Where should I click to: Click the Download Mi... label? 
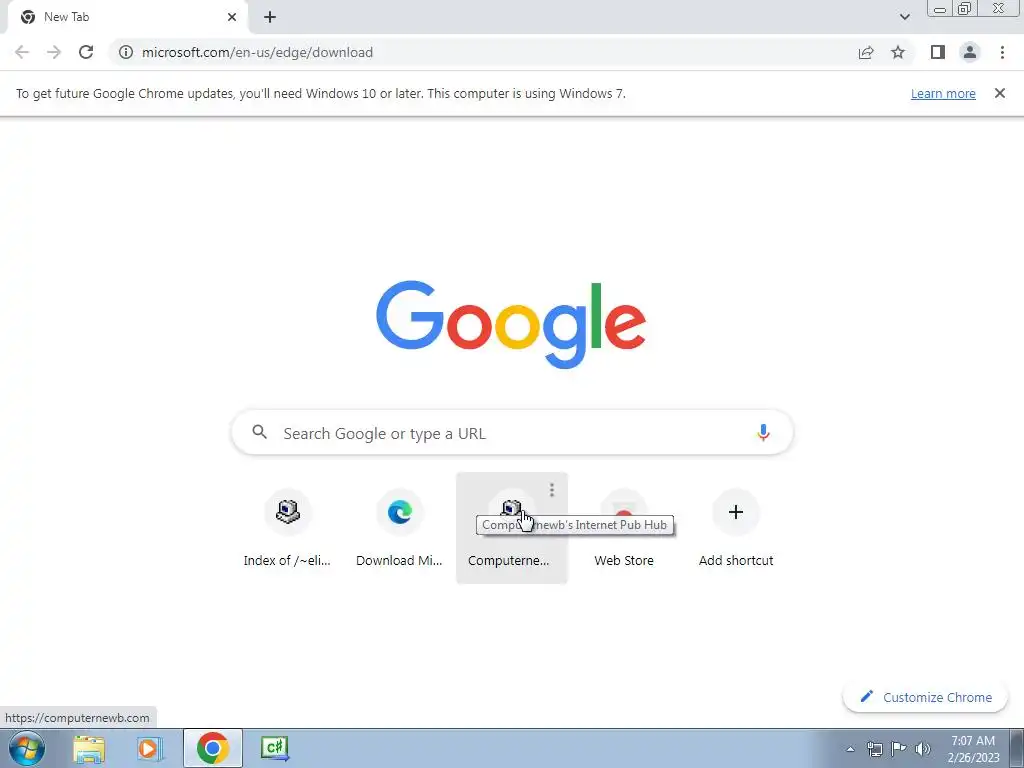pyautogui.click(x=399, y=560)
